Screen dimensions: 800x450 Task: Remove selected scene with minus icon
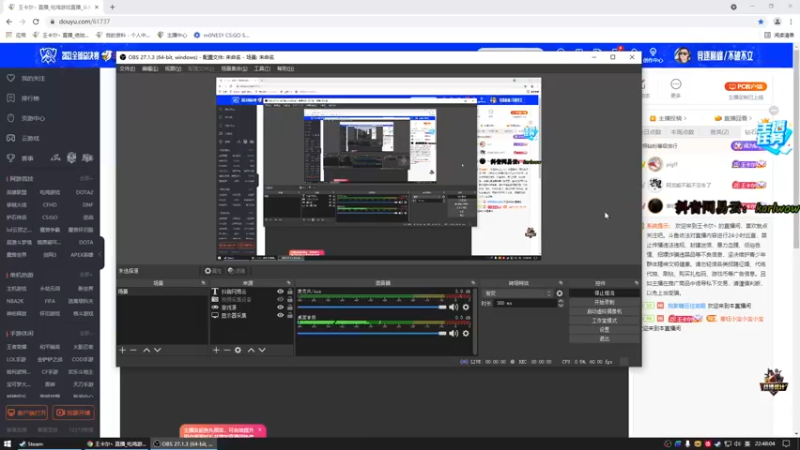pos(134,350)
